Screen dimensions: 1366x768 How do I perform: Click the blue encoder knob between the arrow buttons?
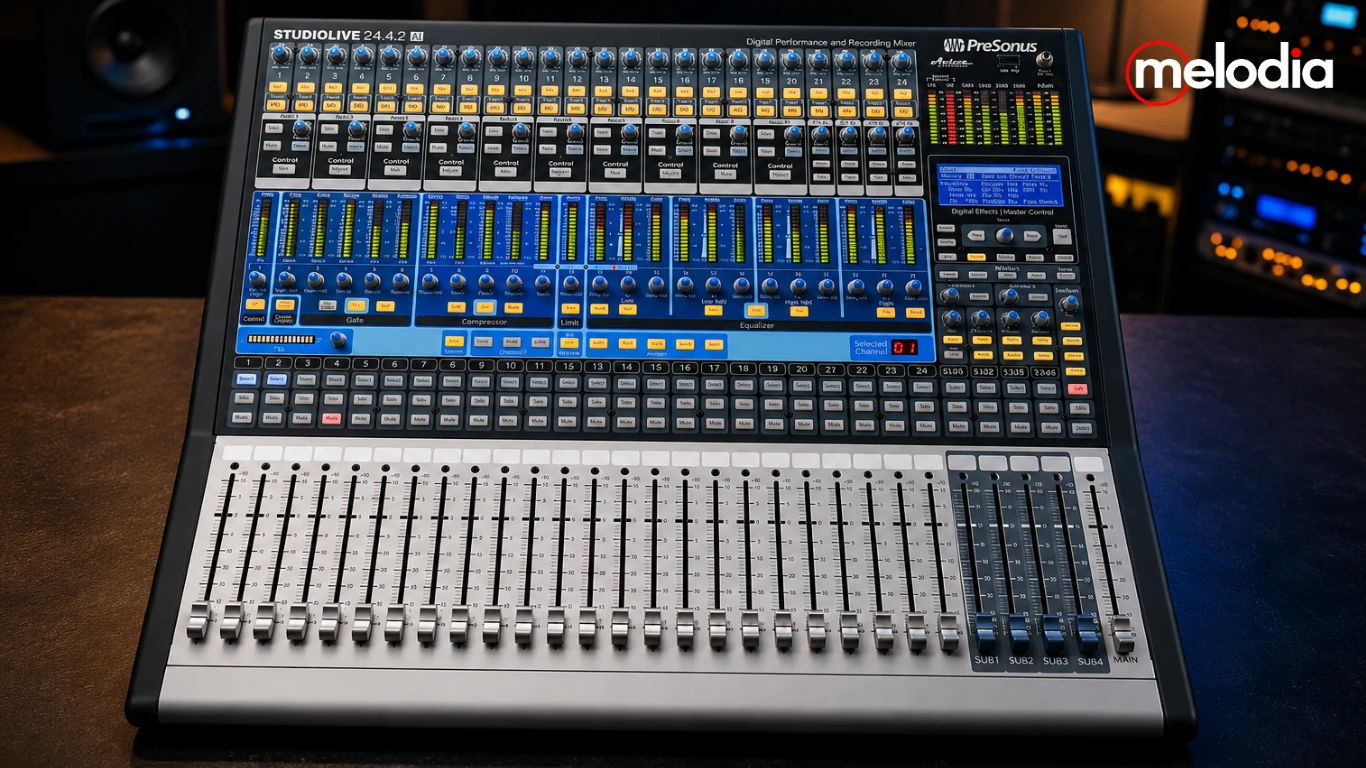pyautogui.click(x=1005, y=236)
